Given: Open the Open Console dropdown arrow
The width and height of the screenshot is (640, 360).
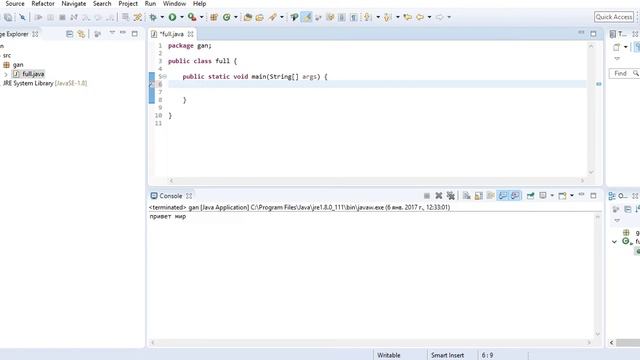Looking at the screenshot, I should (571, 196).
